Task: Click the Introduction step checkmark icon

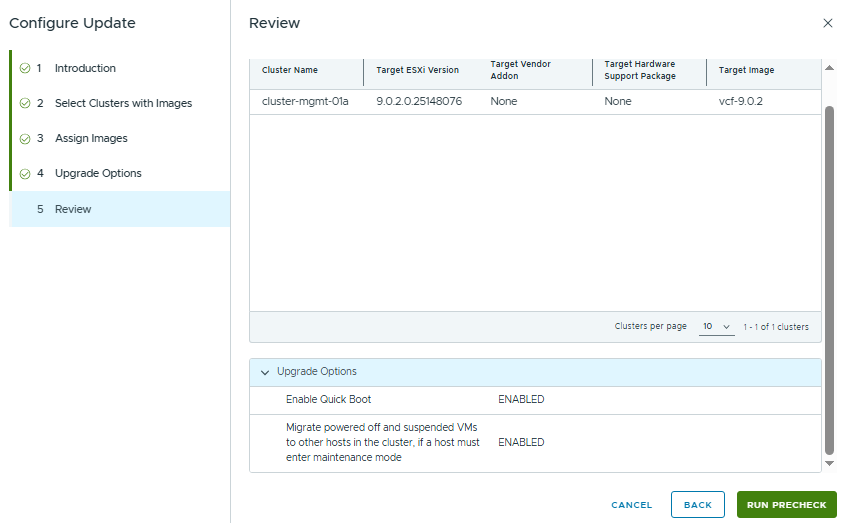Action: pyautogui.click(x=25, y=69)
